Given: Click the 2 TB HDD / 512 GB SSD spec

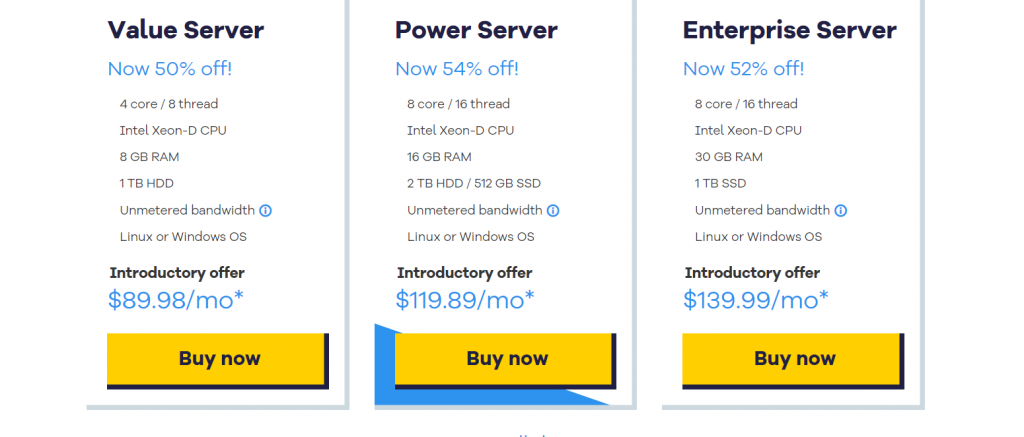Looking at the screenshot, I should (x=474, y=184).
